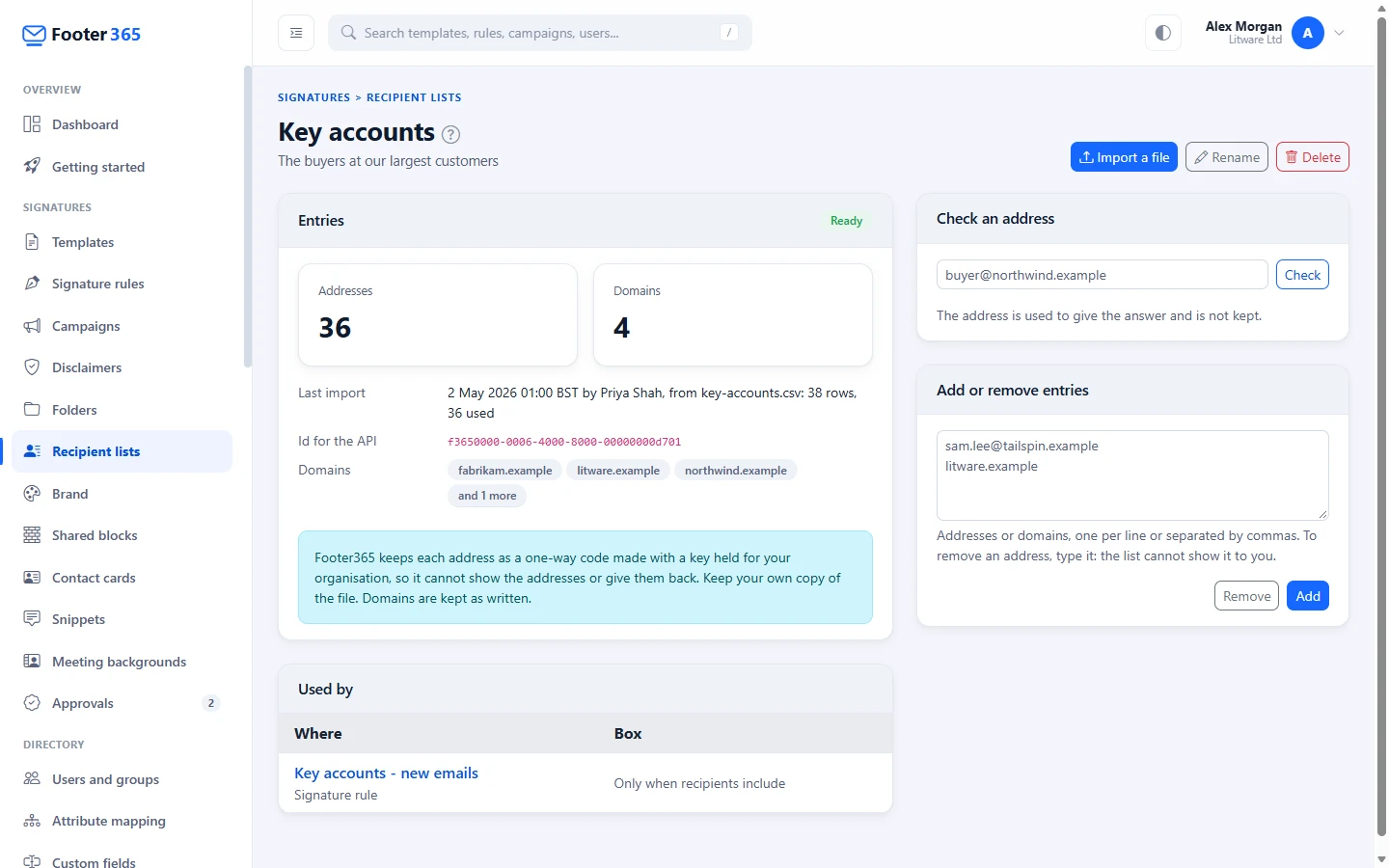The height and width of the screenshot is (868, 1389).
Task: Click the Folders folder icon
Action: pos(32,409)
